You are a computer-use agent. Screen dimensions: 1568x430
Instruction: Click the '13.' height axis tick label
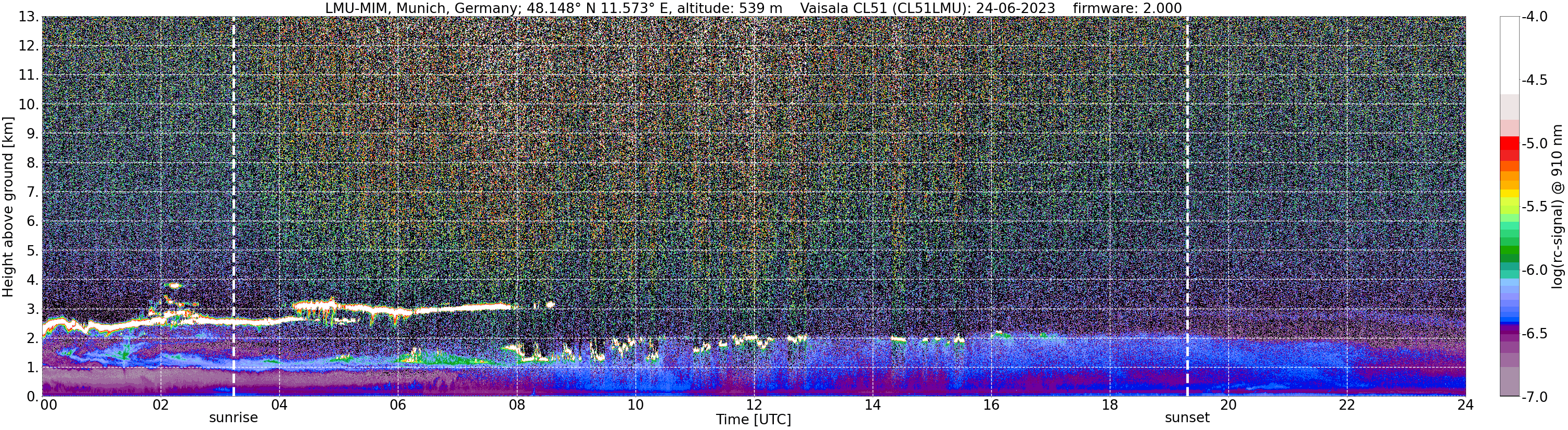tap(29, 17)
